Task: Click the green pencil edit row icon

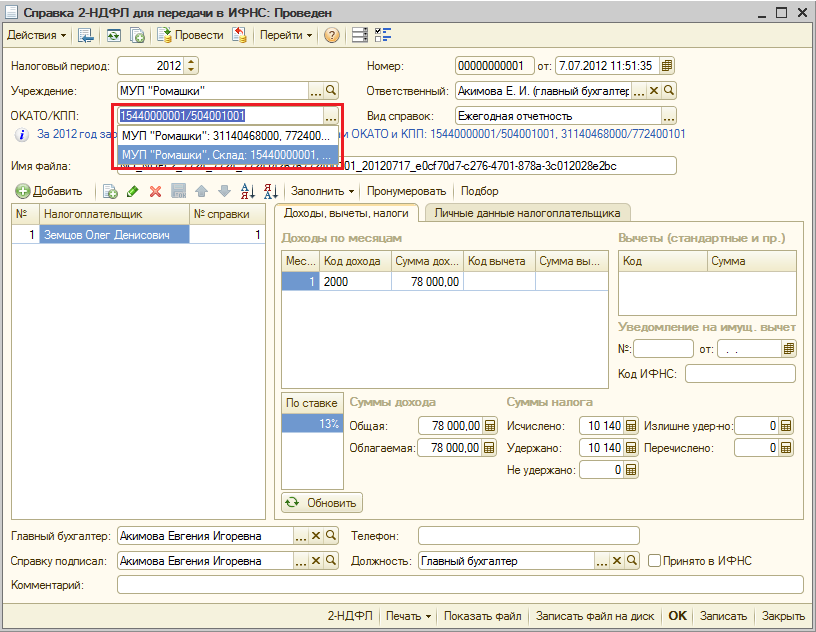Action: click(x=133, y=191)
